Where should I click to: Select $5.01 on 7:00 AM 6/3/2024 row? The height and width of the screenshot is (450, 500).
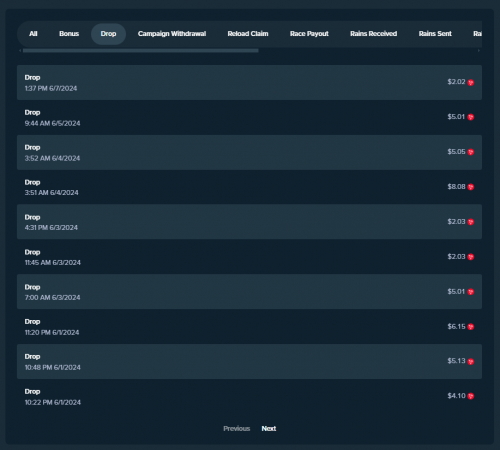click(456, 291)
